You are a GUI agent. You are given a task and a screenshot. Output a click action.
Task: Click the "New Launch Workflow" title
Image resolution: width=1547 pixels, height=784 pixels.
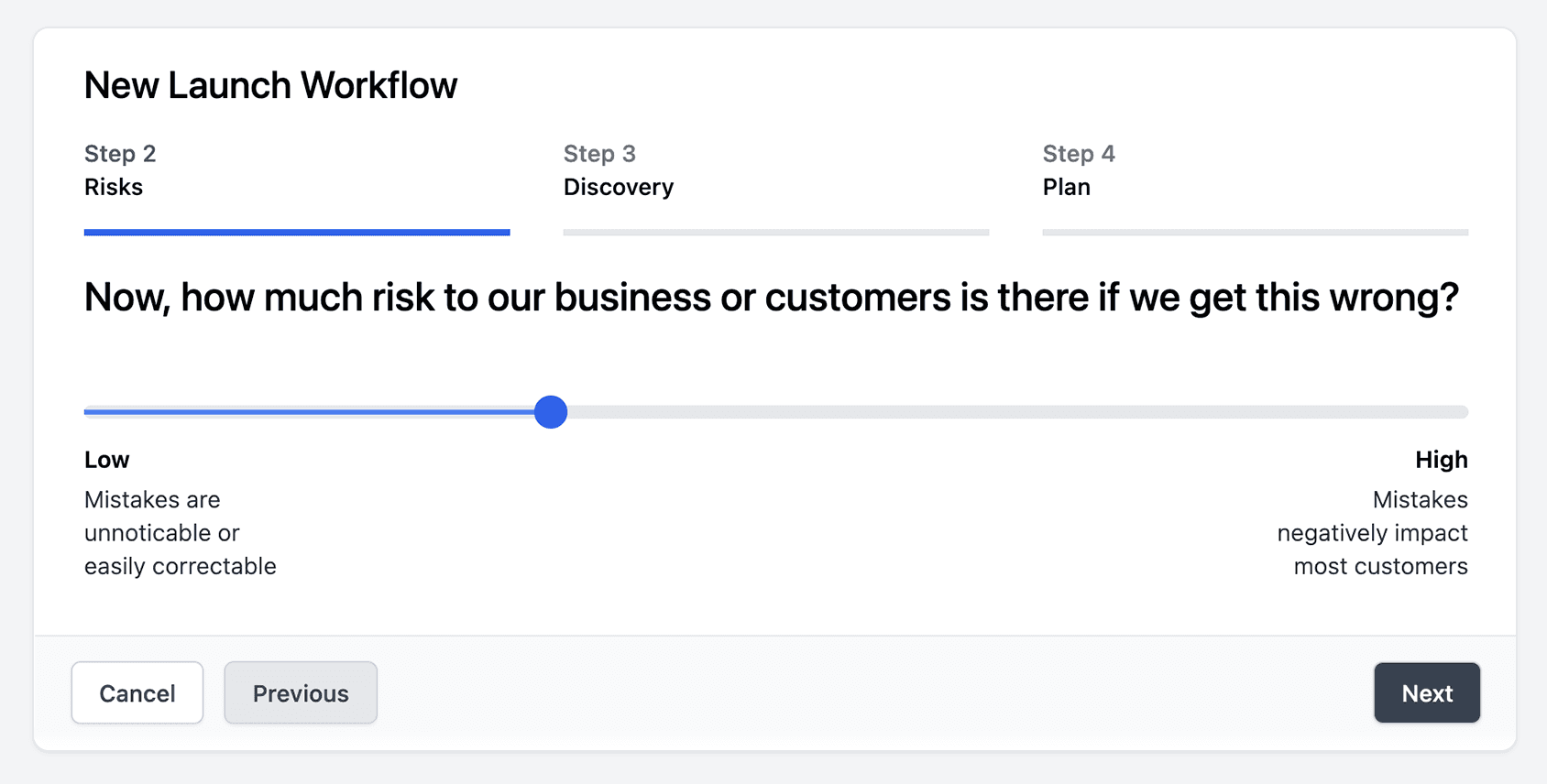270,85
